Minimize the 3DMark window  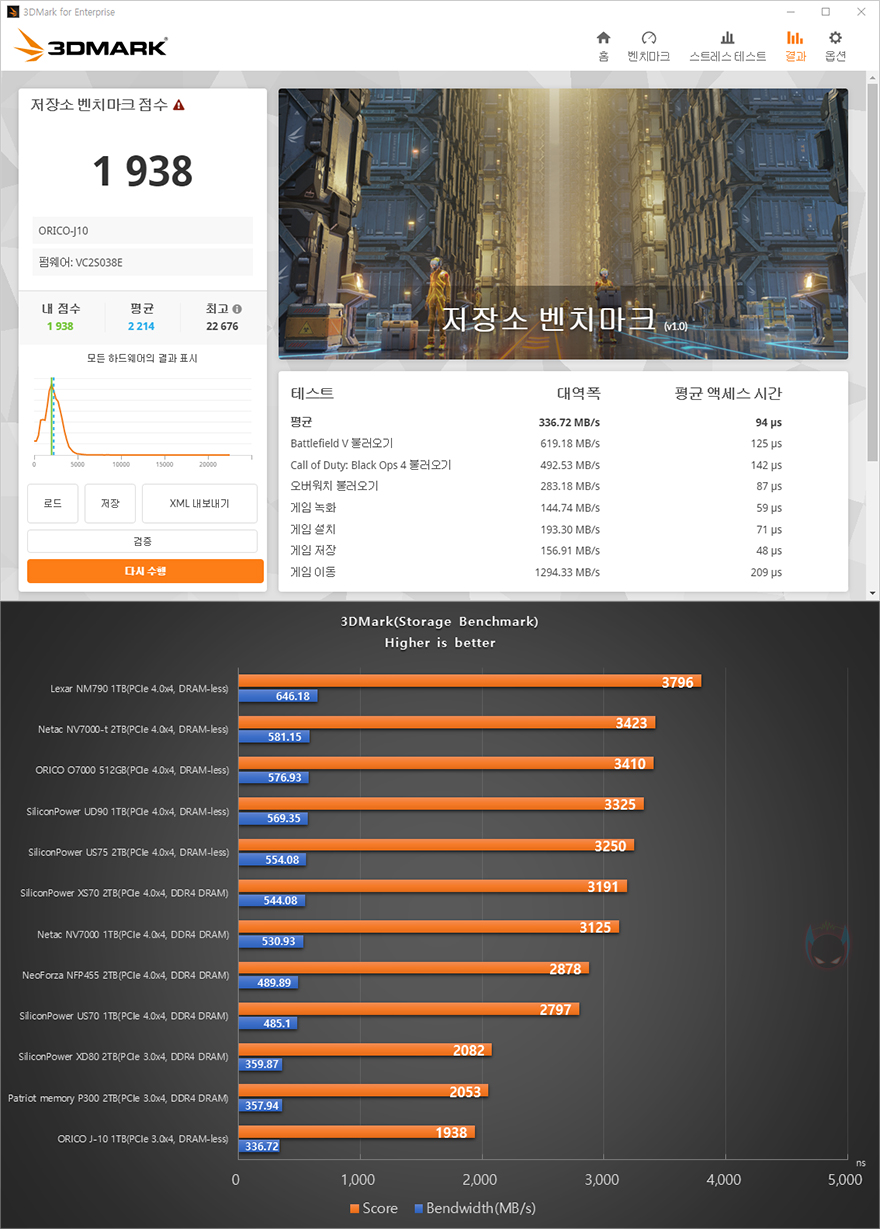[x=792, y=12]
